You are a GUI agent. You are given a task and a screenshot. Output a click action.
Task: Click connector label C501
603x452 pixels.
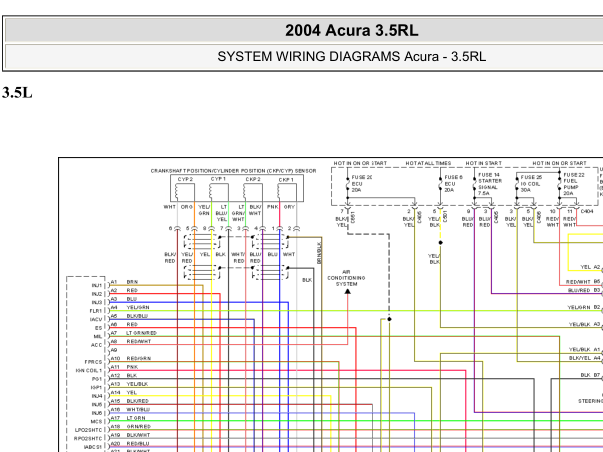tap(445, 217)
